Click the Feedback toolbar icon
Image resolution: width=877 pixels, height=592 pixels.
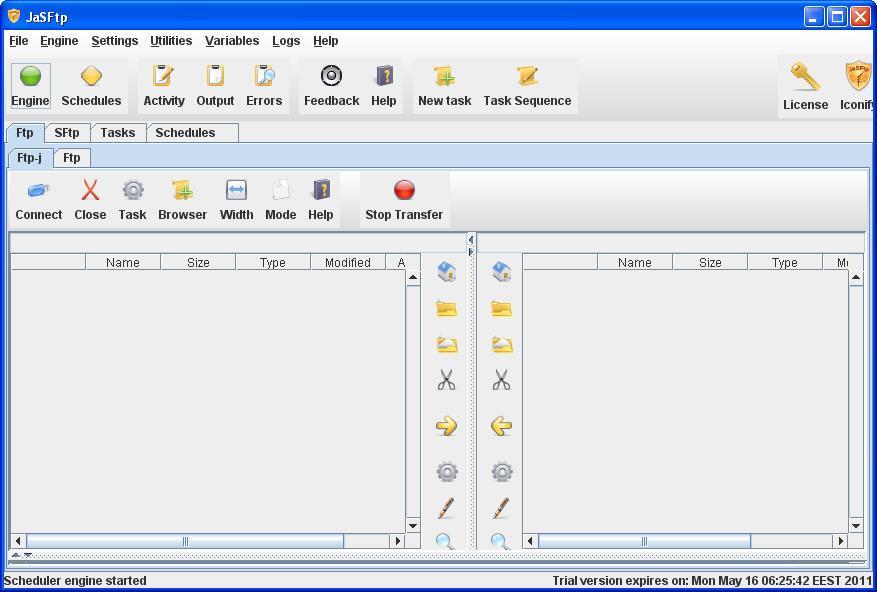point(332,86)
